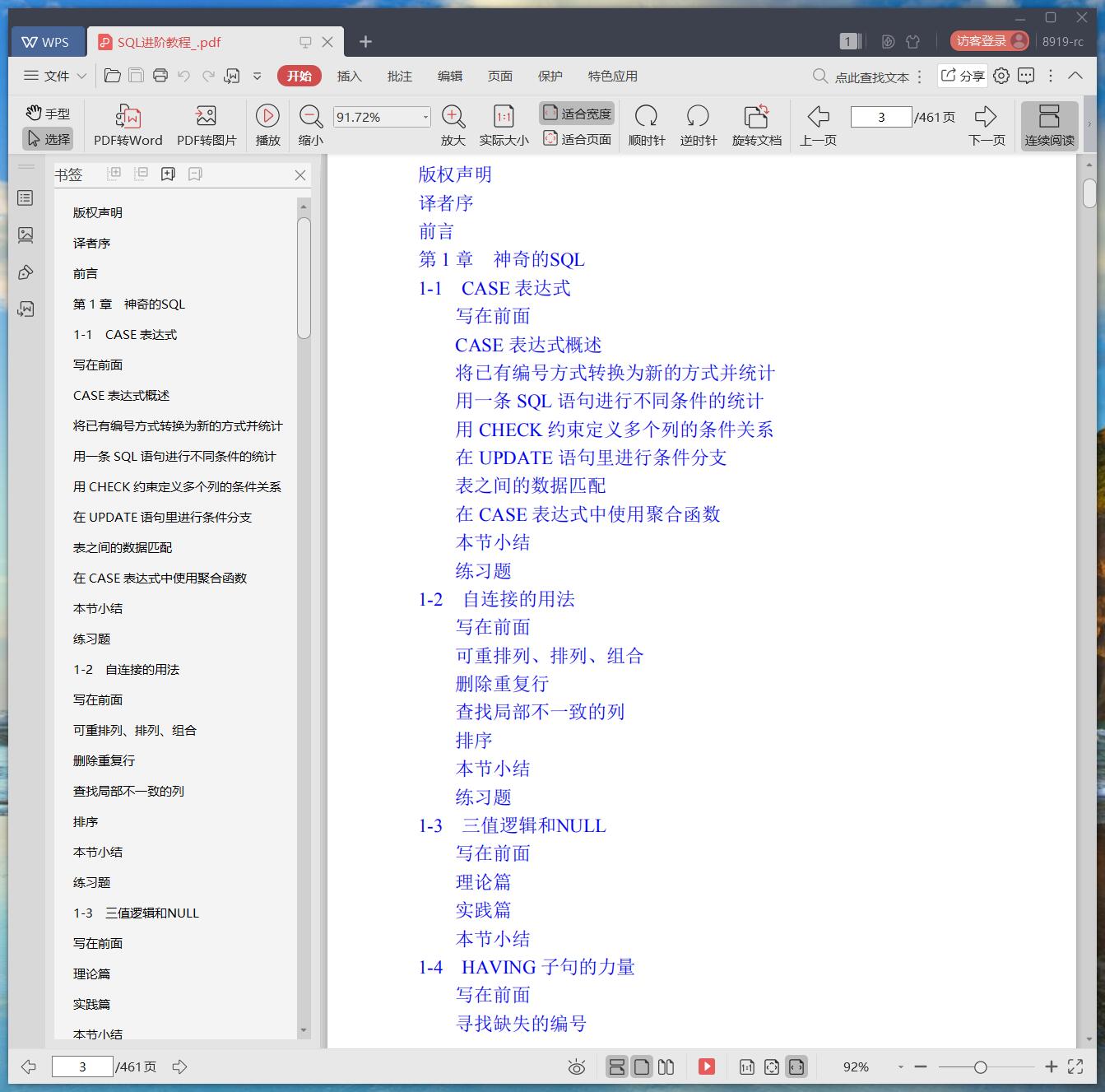Open settings gear icon at top right
Screen dimensions: 1105x1092
[x=1001, y=76]
